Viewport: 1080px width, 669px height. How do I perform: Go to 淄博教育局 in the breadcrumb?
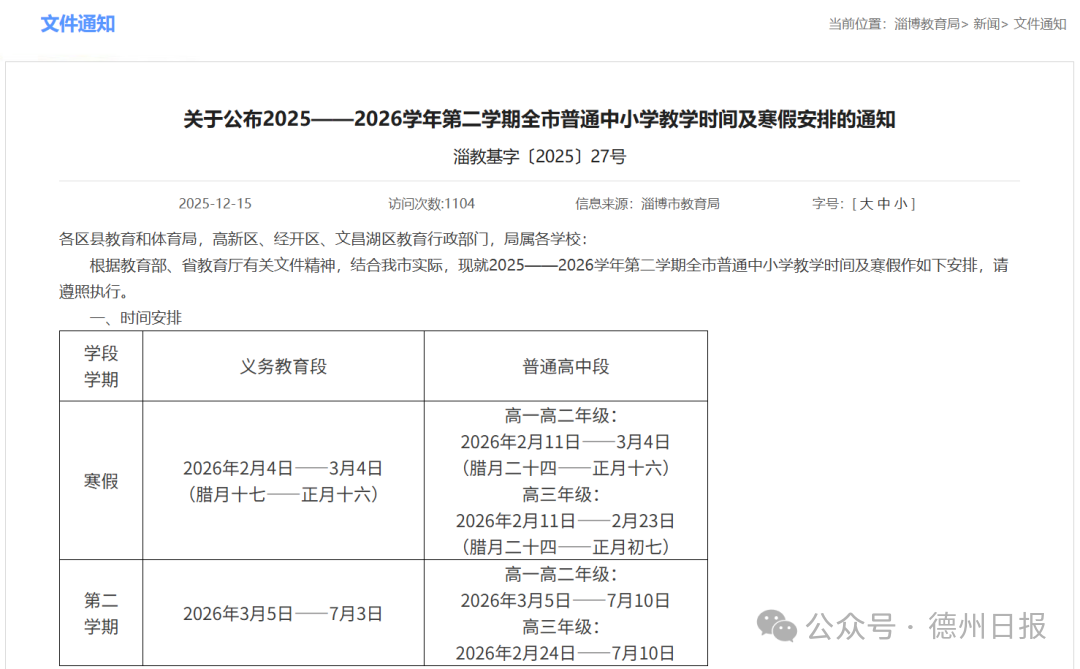(927, 24)
